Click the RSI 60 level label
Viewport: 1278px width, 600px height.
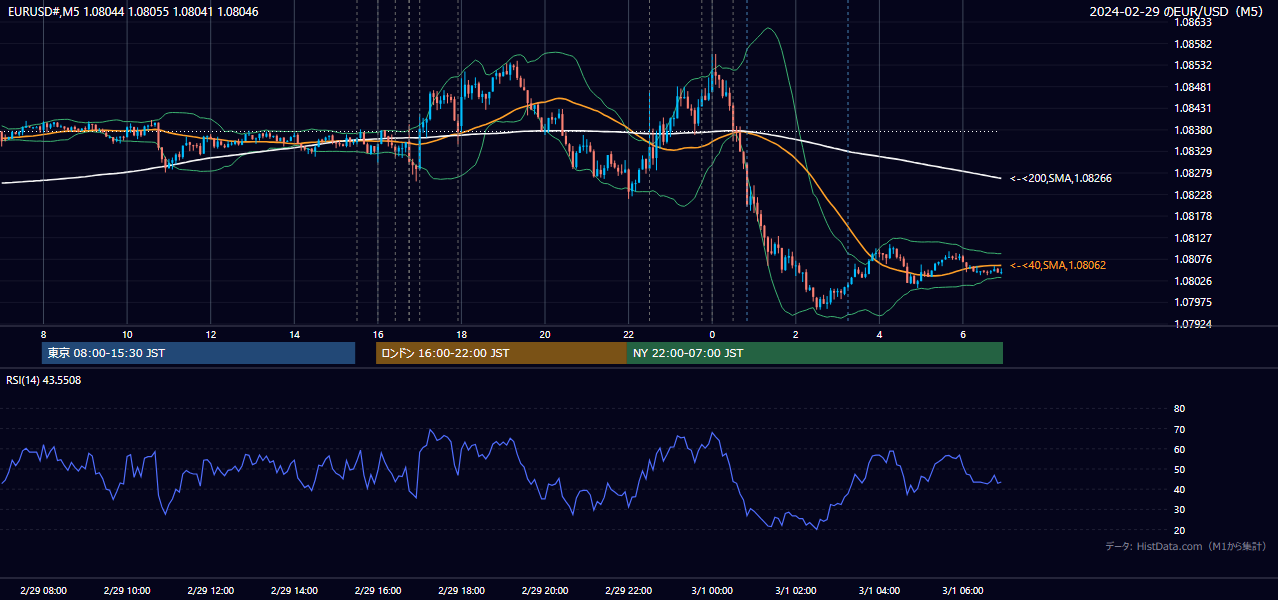[1179, 449]
